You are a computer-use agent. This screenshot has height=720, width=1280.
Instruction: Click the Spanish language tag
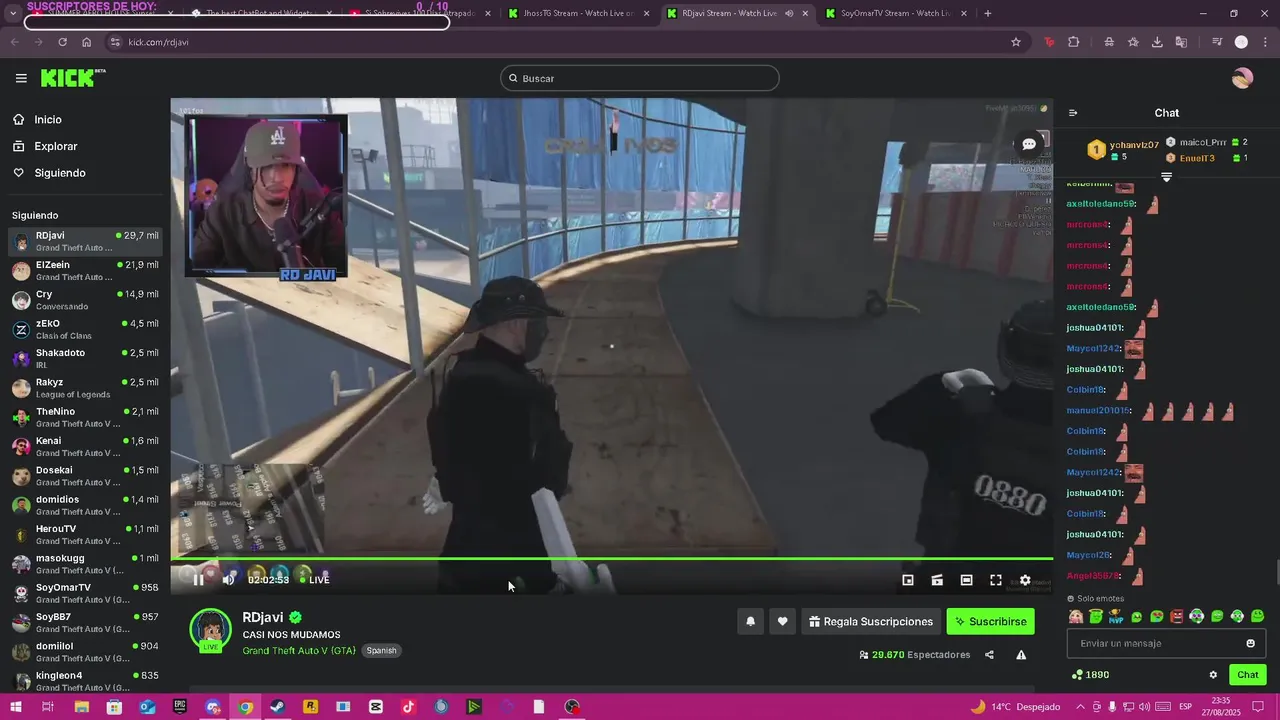point(381,651)
